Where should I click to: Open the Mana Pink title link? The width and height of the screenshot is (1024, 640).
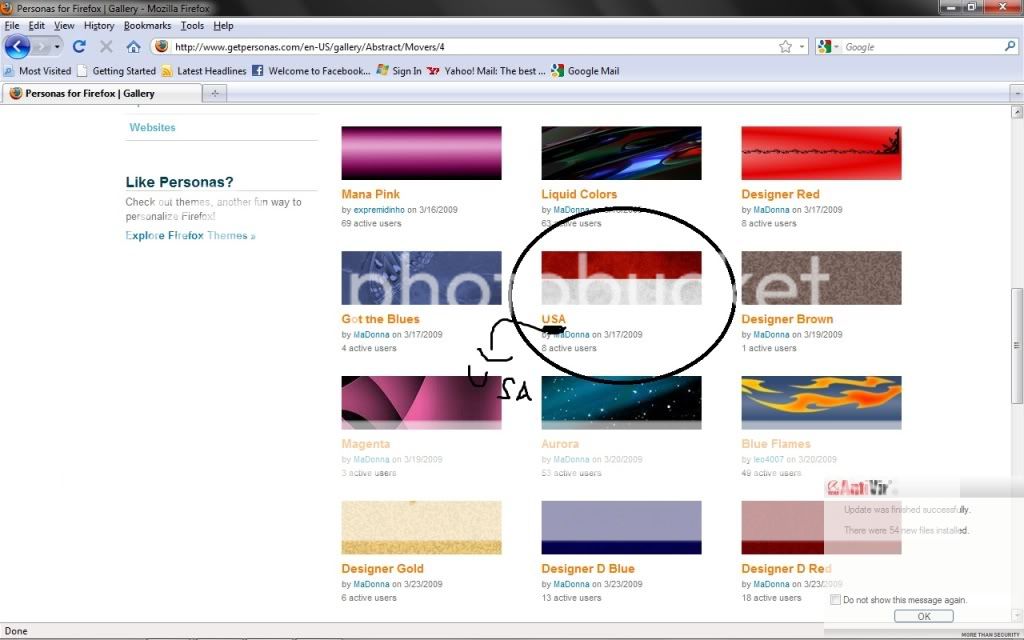(370, 194)
